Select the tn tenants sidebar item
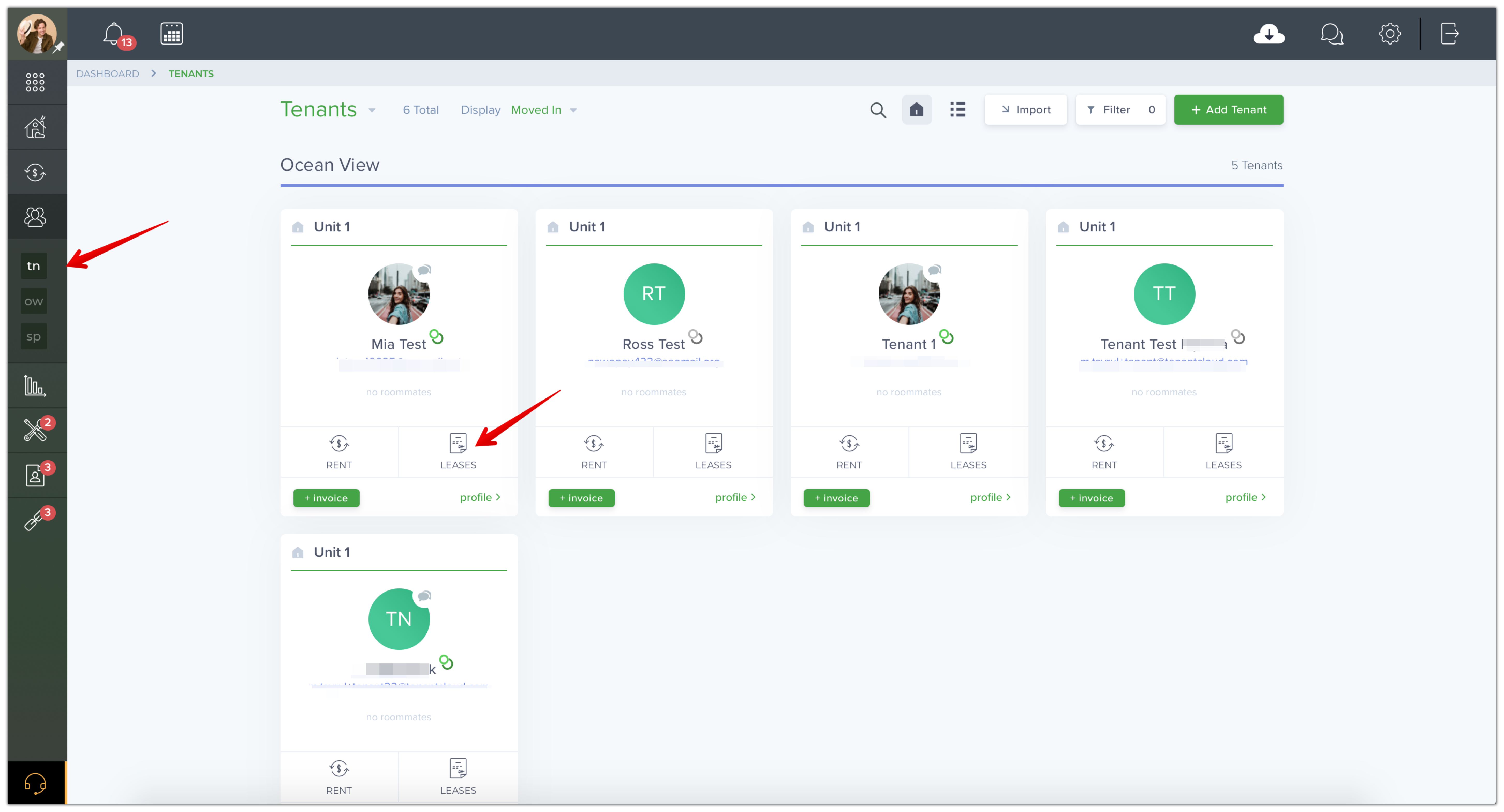This screenshot has height=812, width=1504. 34,265
